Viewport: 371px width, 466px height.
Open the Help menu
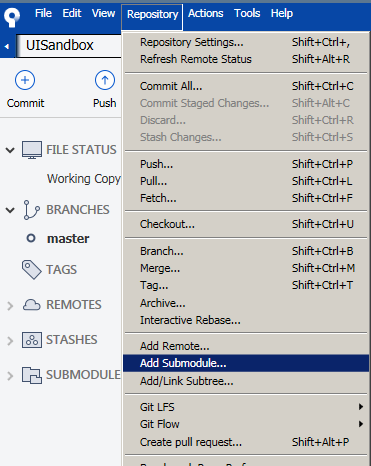282,13
